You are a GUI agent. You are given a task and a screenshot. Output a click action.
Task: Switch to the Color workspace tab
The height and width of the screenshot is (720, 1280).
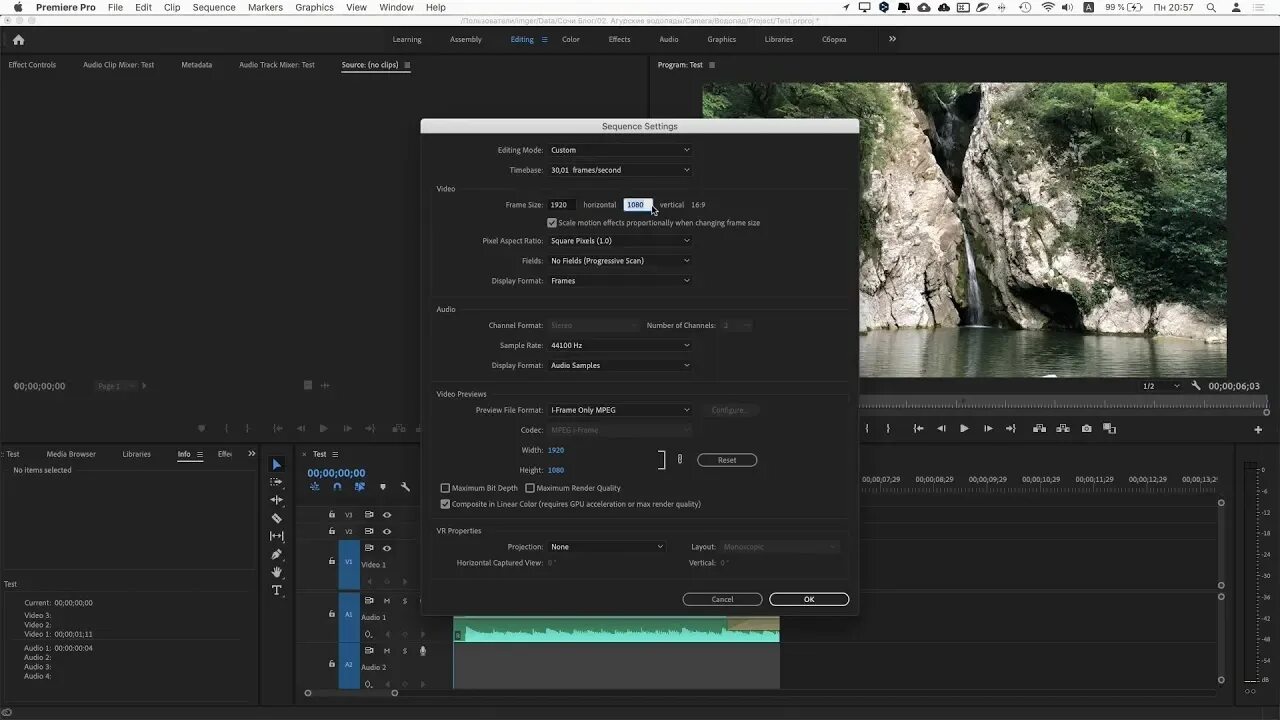[570, 39]
